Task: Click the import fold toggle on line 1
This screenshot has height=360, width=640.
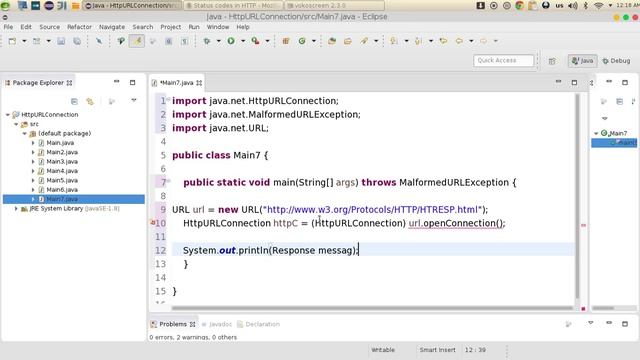Action: click(x=168, y=99)
